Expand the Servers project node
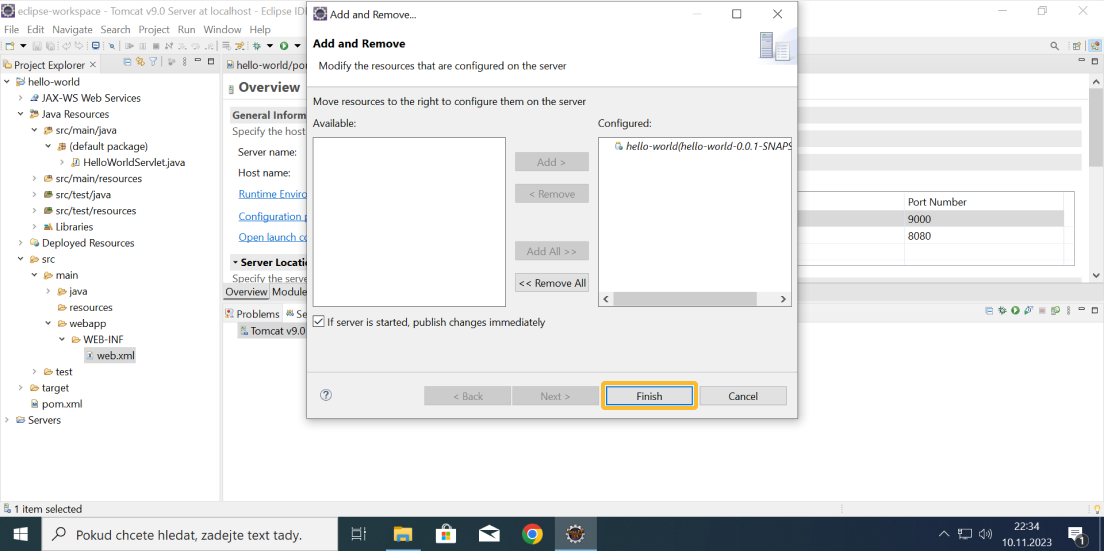Viewport: 1104px width, 551px height. tap(6, 420)
